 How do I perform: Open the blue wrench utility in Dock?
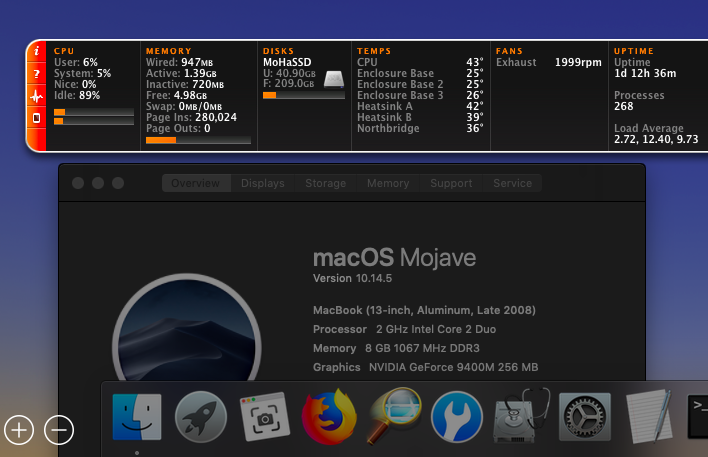tap(456, 417)
